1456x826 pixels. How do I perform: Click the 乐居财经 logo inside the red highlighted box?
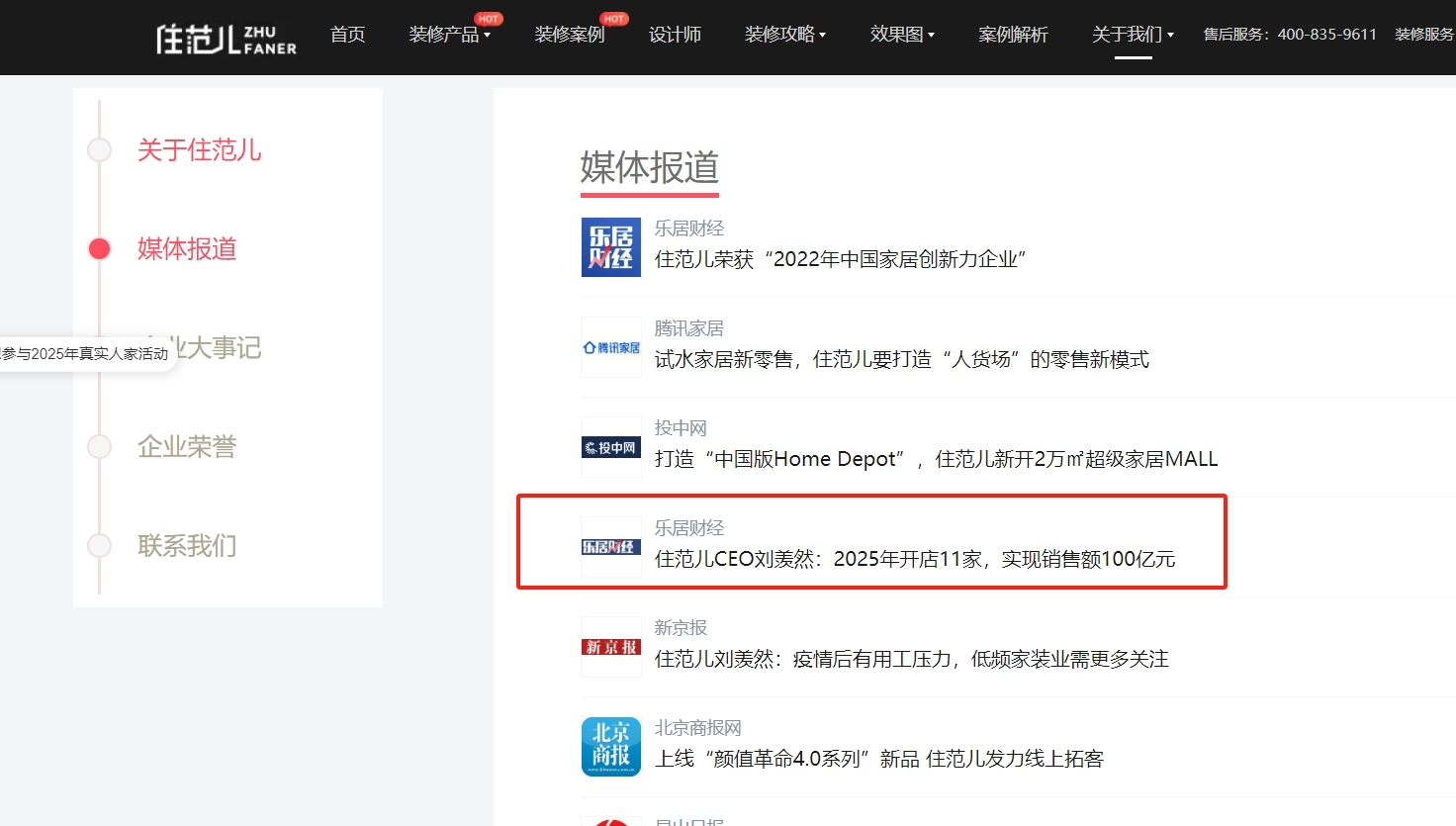(x=610, y=546)
